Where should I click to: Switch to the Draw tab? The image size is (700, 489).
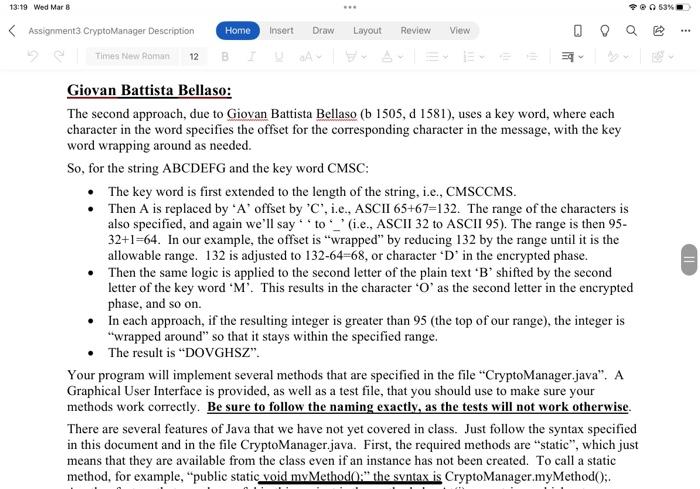pos(323,30)
